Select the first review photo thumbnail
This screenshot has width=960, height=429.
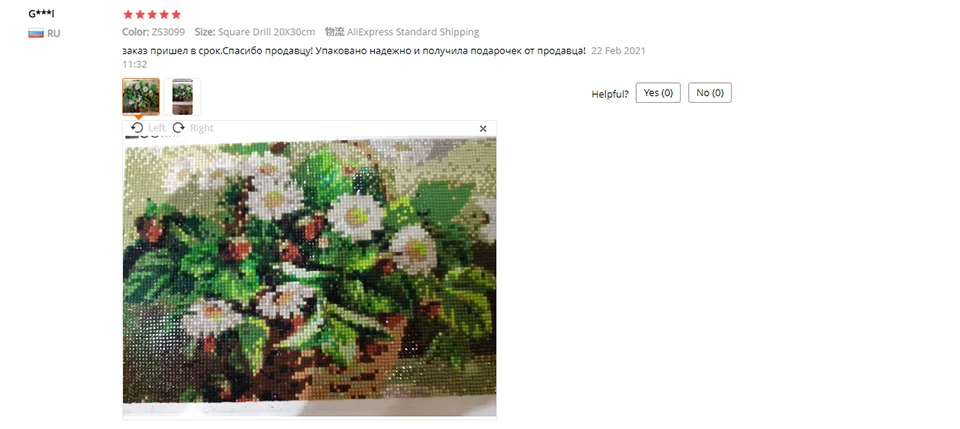click(x=141, y=96)
